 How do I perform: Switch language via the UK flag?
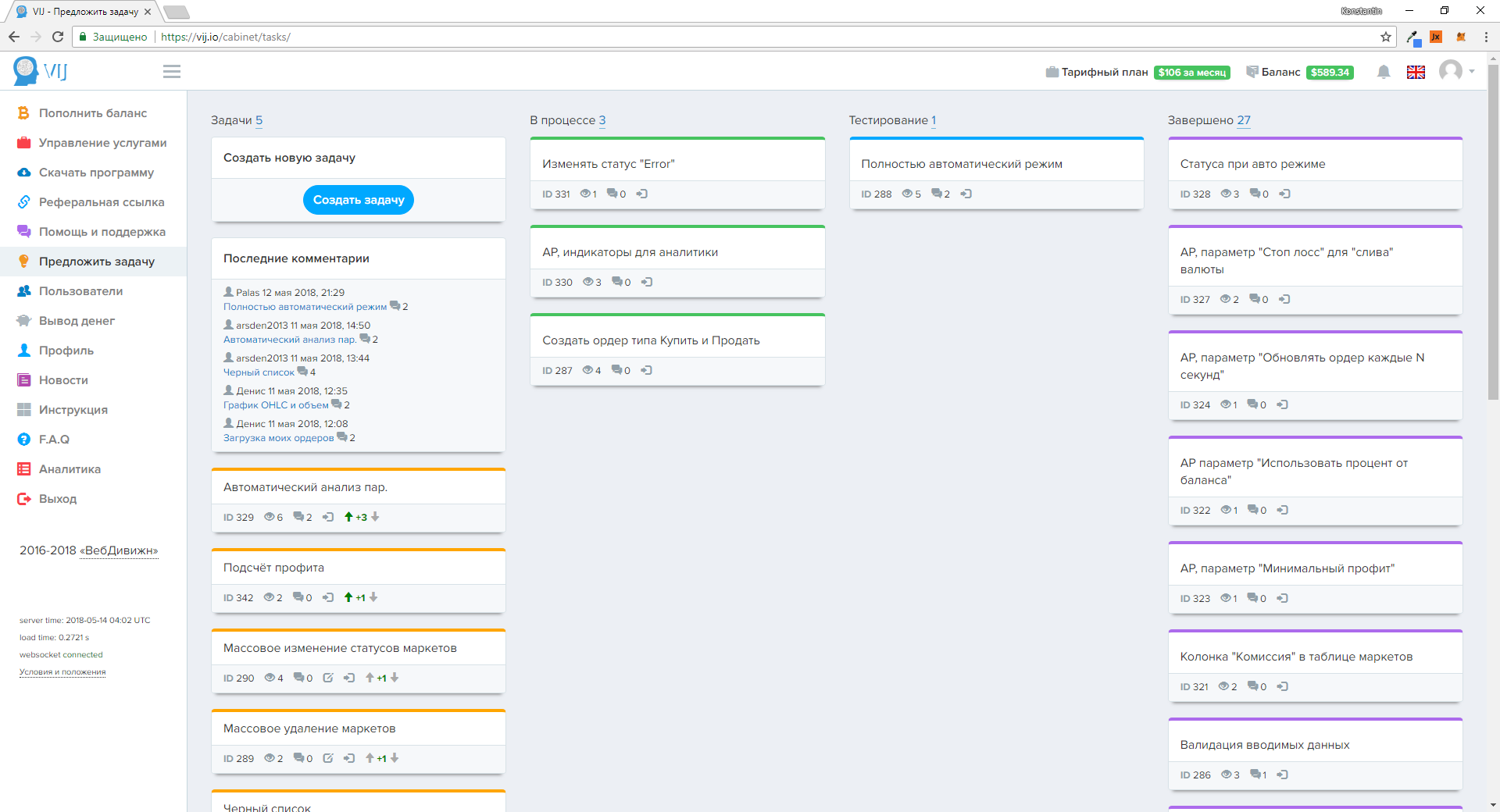pos(1416,72)
